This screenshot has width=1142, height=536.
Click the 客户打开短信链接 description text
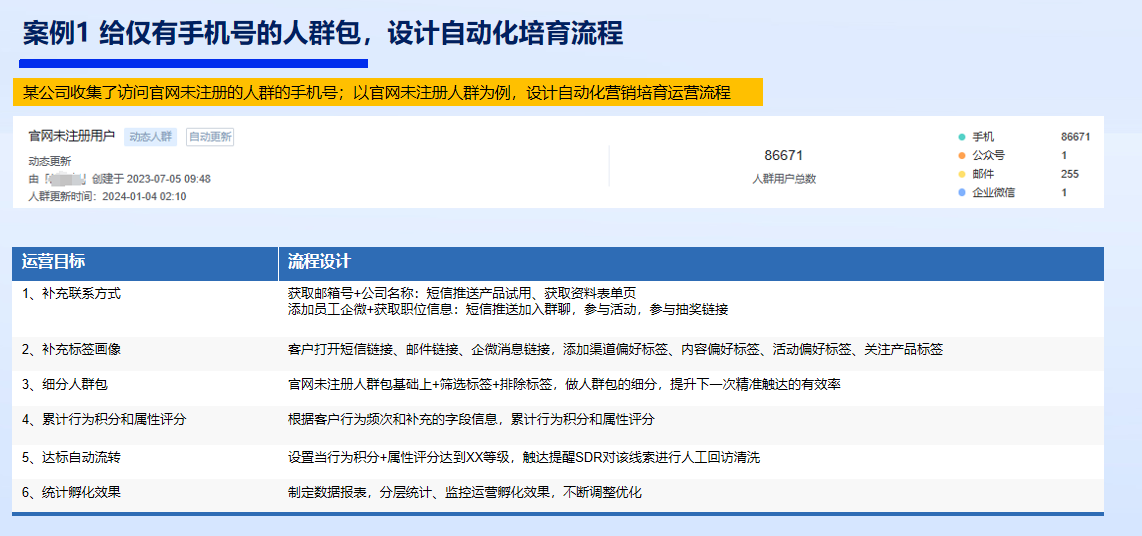pos(615,350)
